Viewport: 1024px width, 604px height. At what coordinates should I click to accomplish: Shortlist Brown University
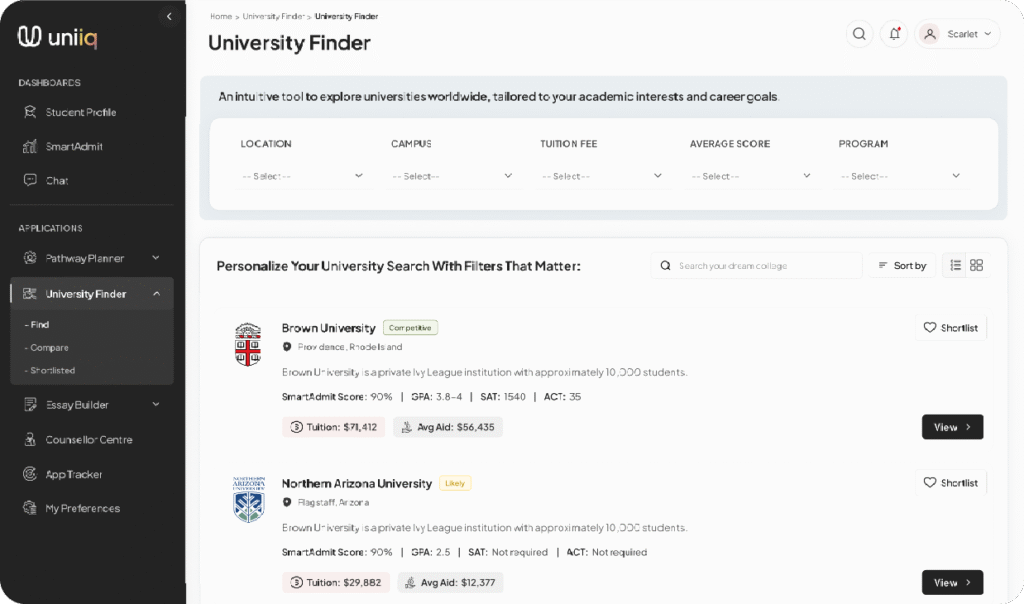tap(950, 328)
